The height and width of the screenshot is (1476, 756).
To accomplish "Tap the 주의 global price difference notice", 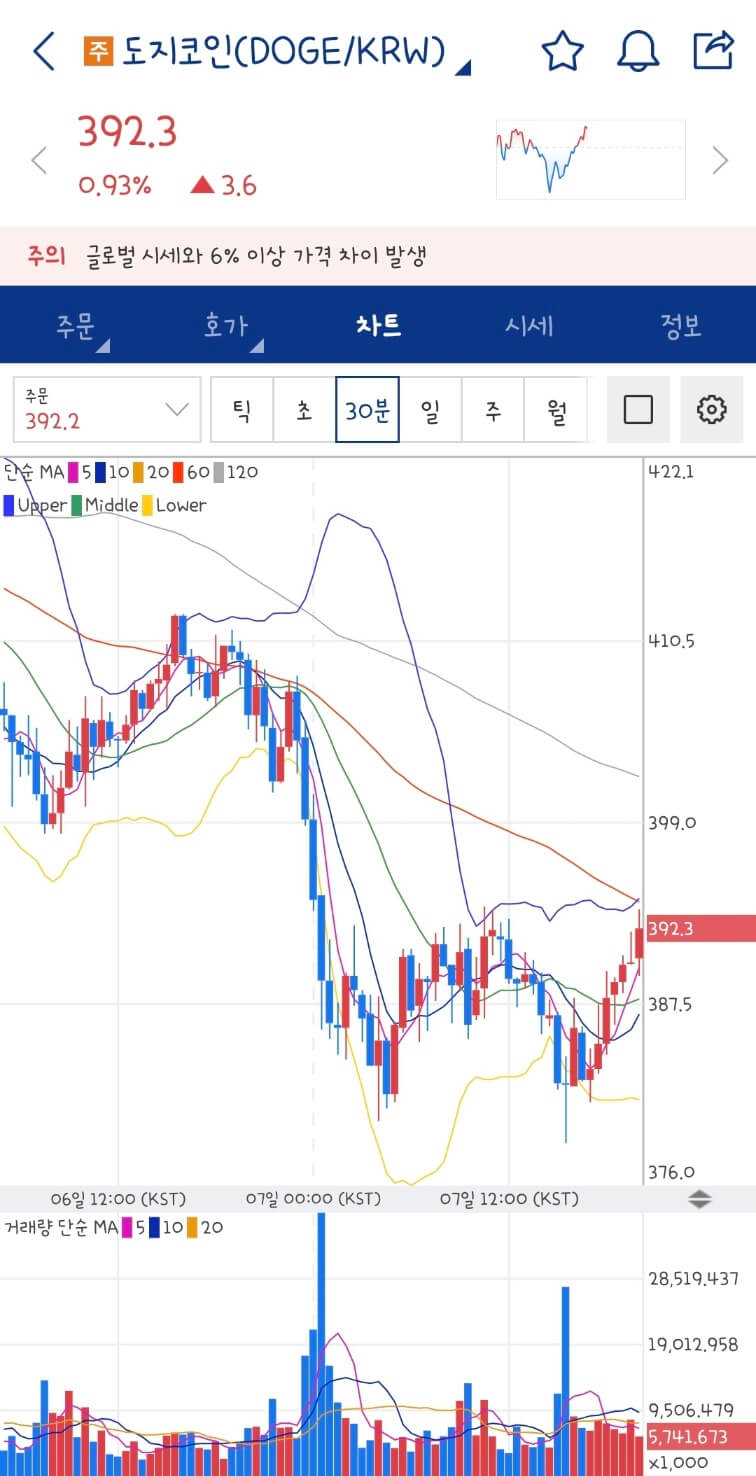I will pos(378,256).
